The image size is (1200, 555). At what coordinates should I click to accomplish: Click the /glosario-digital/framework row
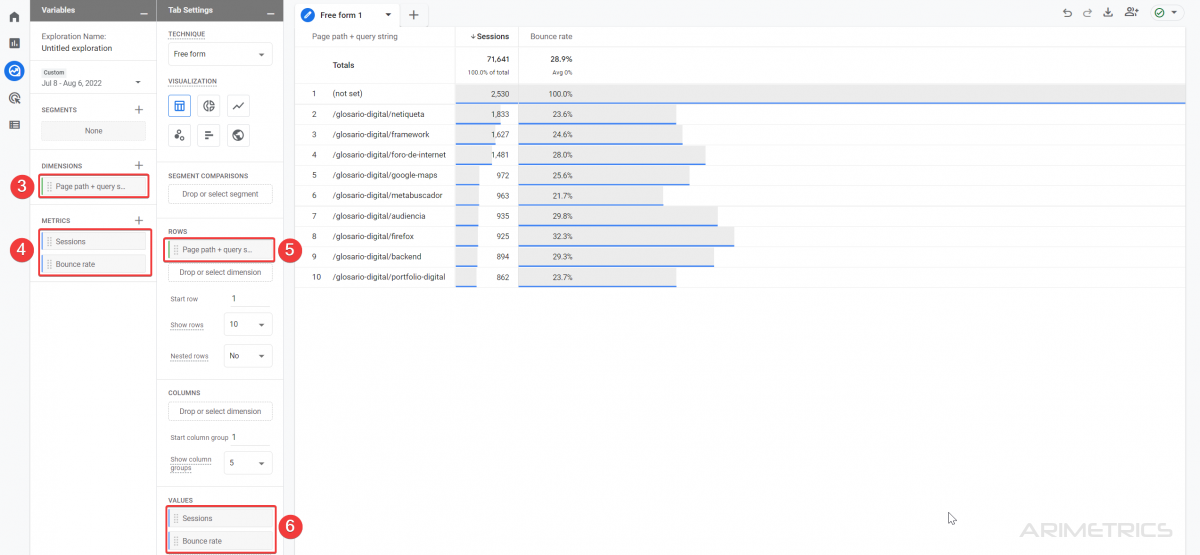740,134
